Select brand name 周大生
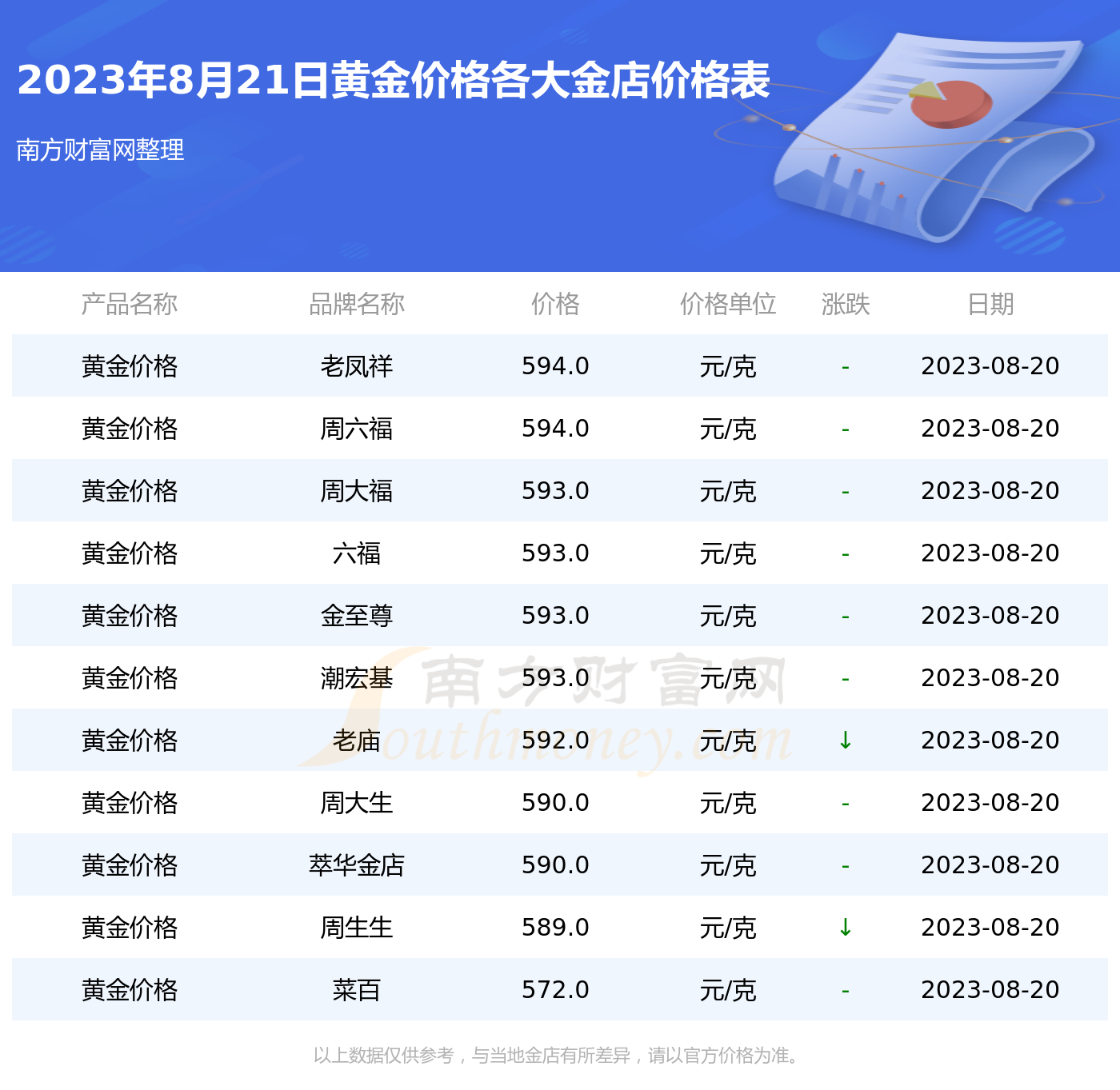1120x1090 pixels. (357, 803)
